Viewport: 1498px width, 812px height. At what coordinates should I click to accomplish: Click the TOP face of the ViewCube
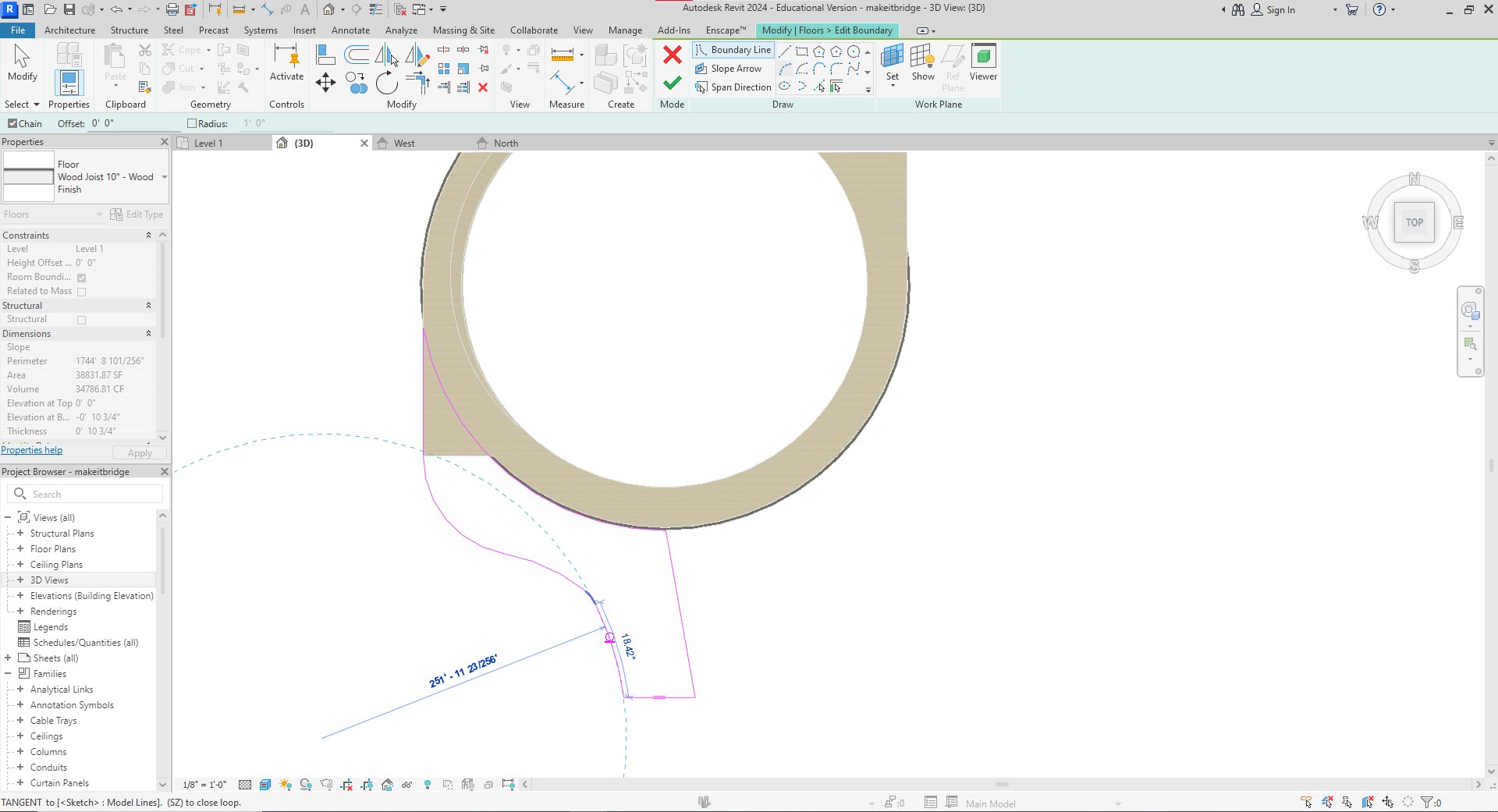coord(1415,222)
